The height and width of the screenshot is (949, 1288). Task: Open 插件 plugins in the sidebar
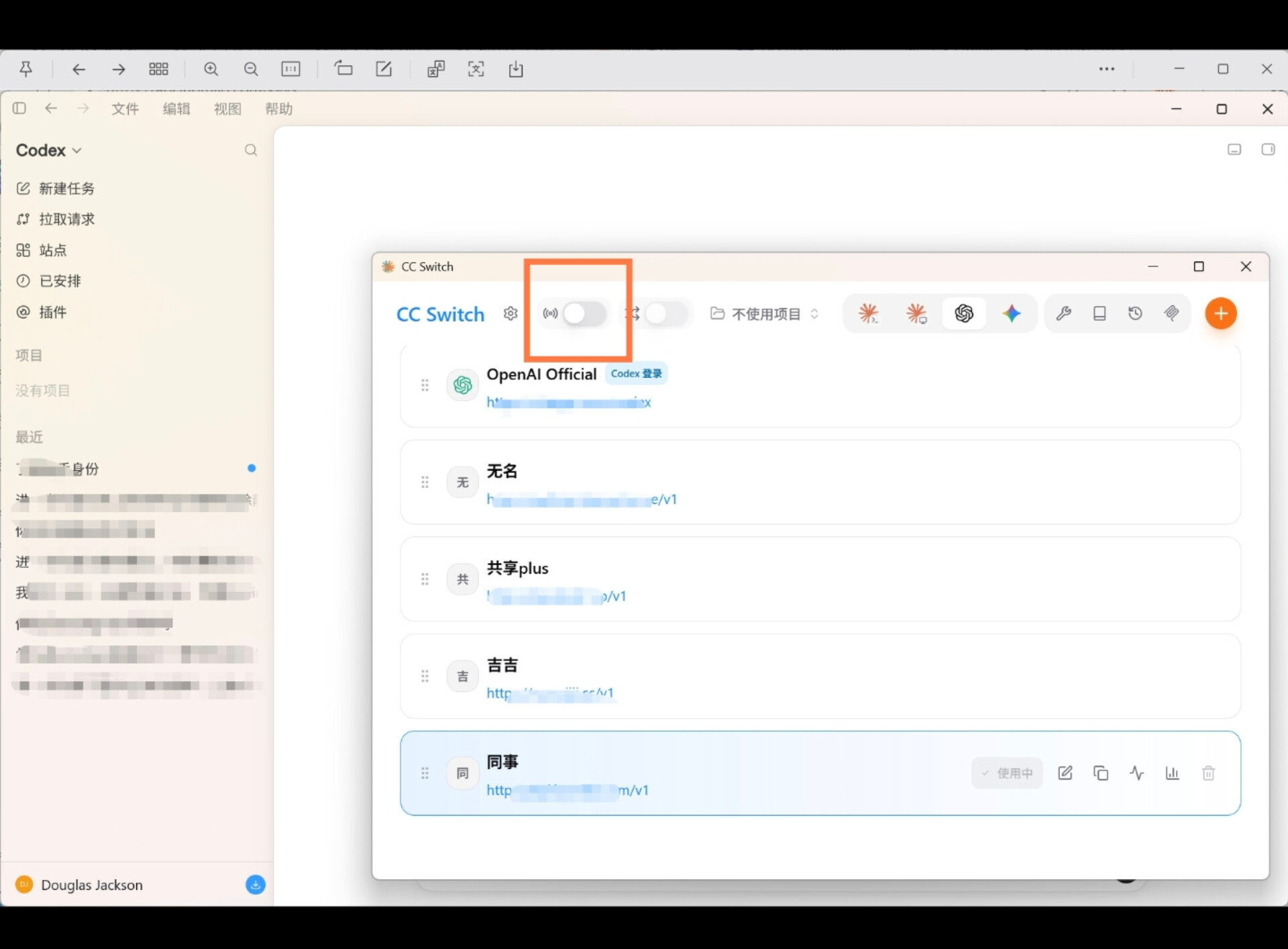[x=42, y=312]
